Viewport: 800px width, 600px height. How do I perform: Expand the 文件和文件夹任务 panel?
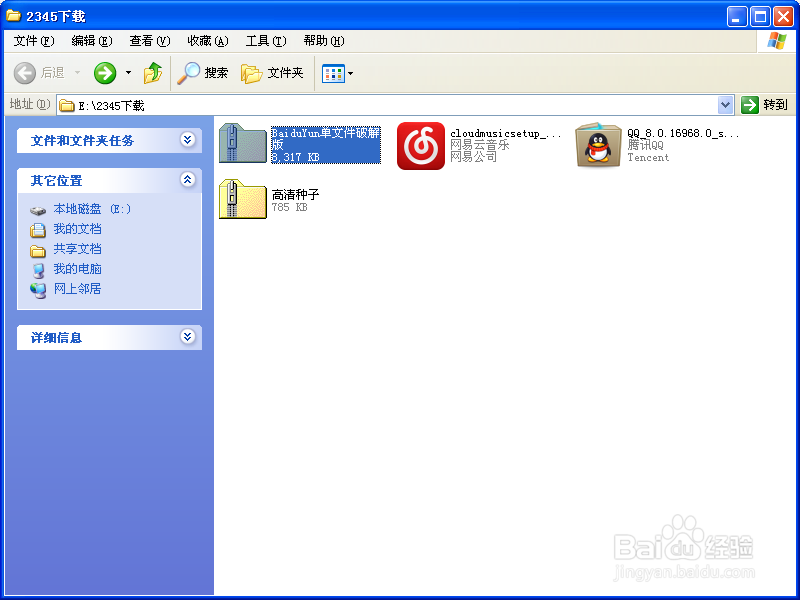[188, 140]
